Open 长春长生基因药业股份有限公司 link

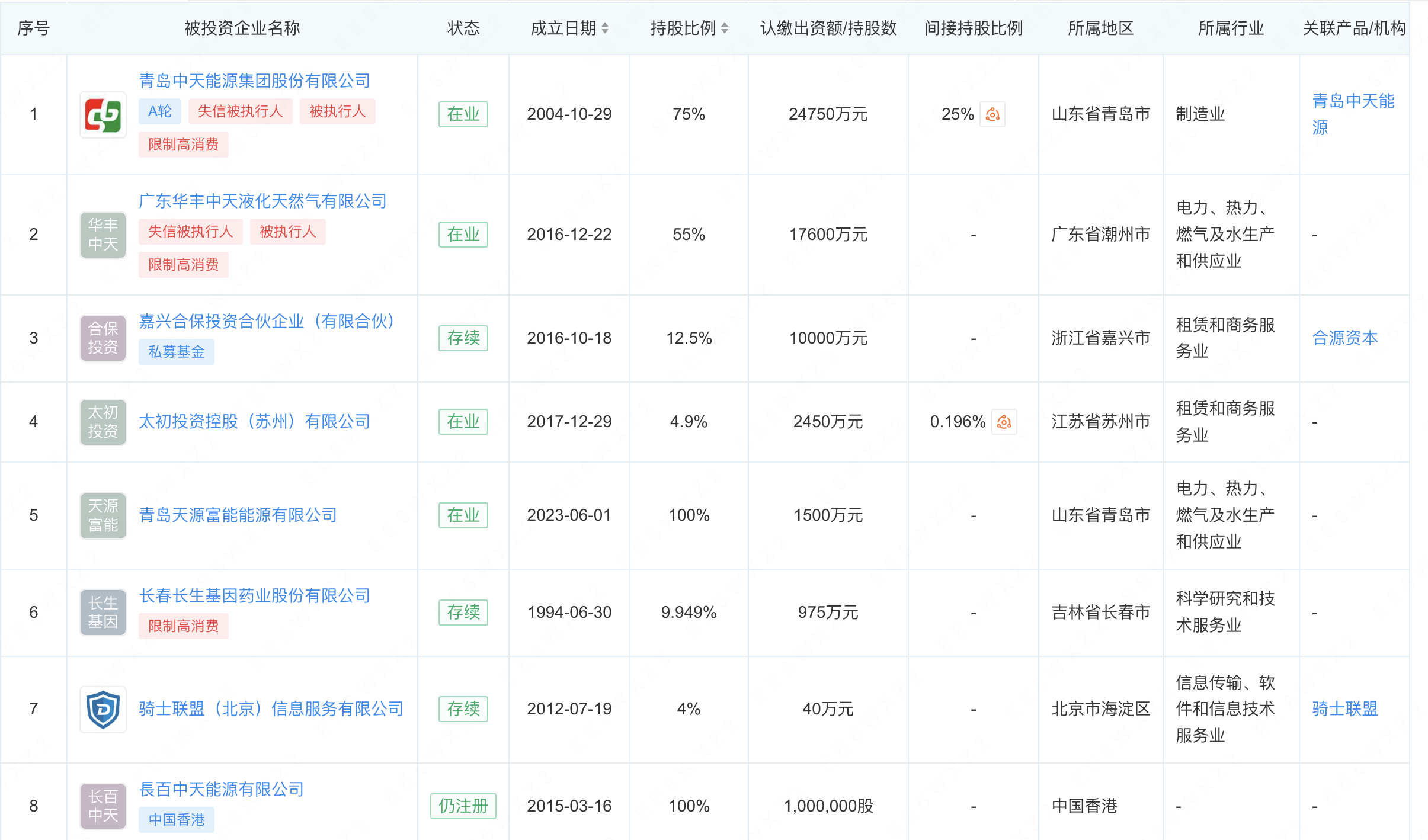click(255, 596)
